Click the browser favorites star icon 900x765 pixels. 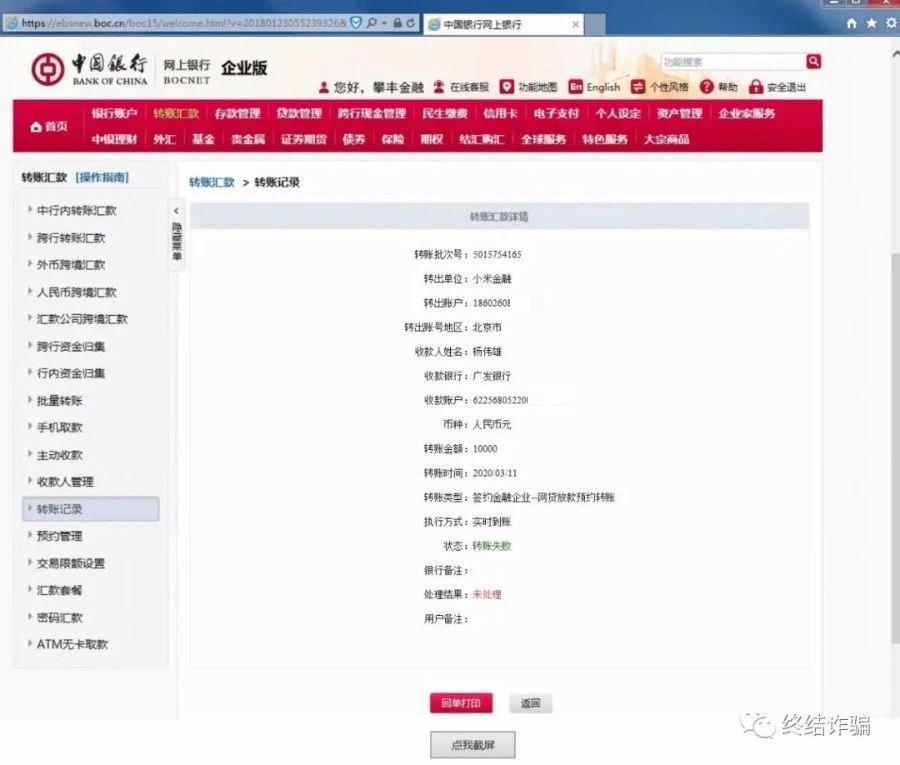coord(872,23)
